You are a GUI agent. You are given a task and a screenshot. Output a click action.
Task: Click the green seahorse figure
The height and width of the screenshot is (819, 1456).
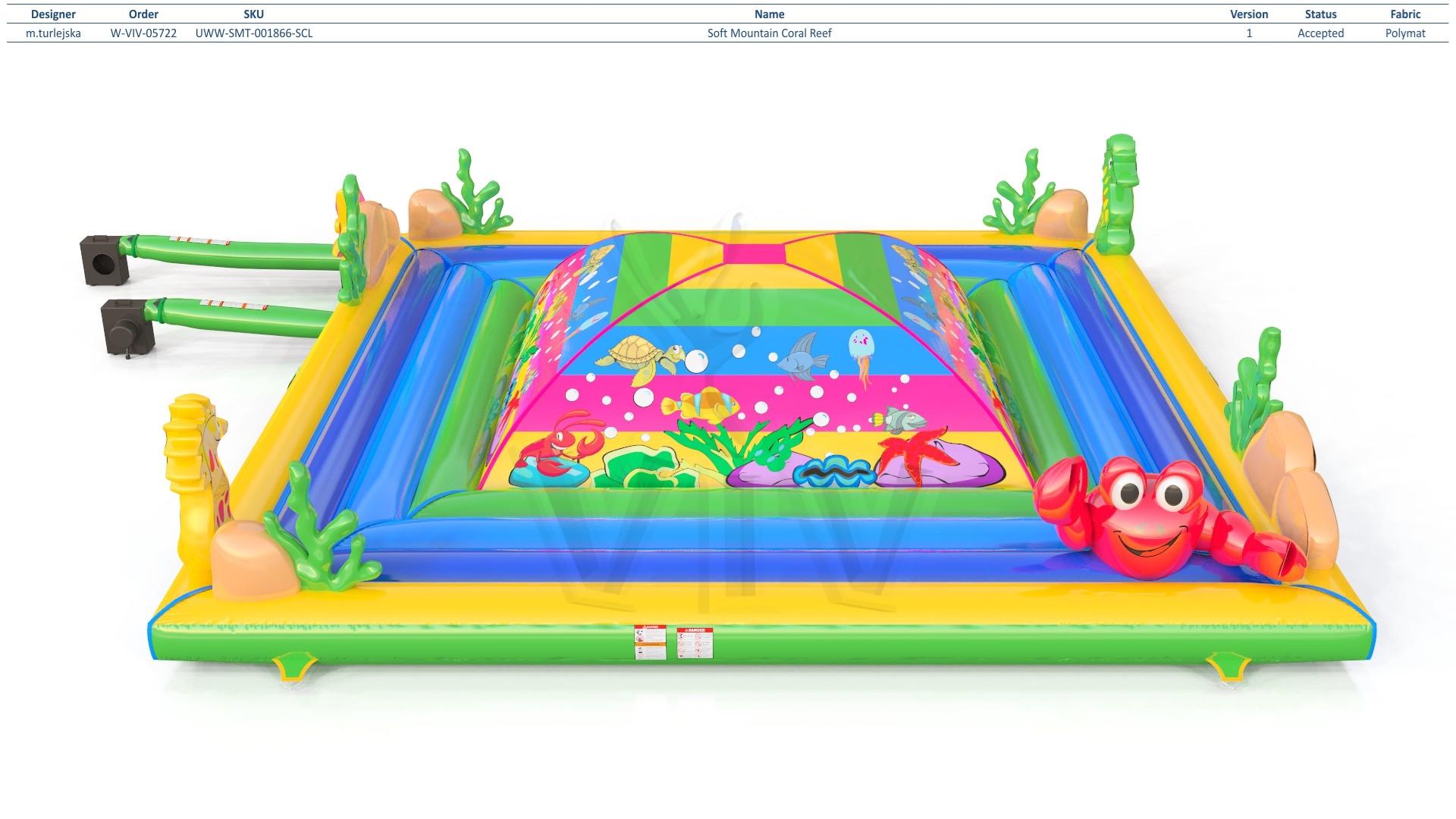1118,193
